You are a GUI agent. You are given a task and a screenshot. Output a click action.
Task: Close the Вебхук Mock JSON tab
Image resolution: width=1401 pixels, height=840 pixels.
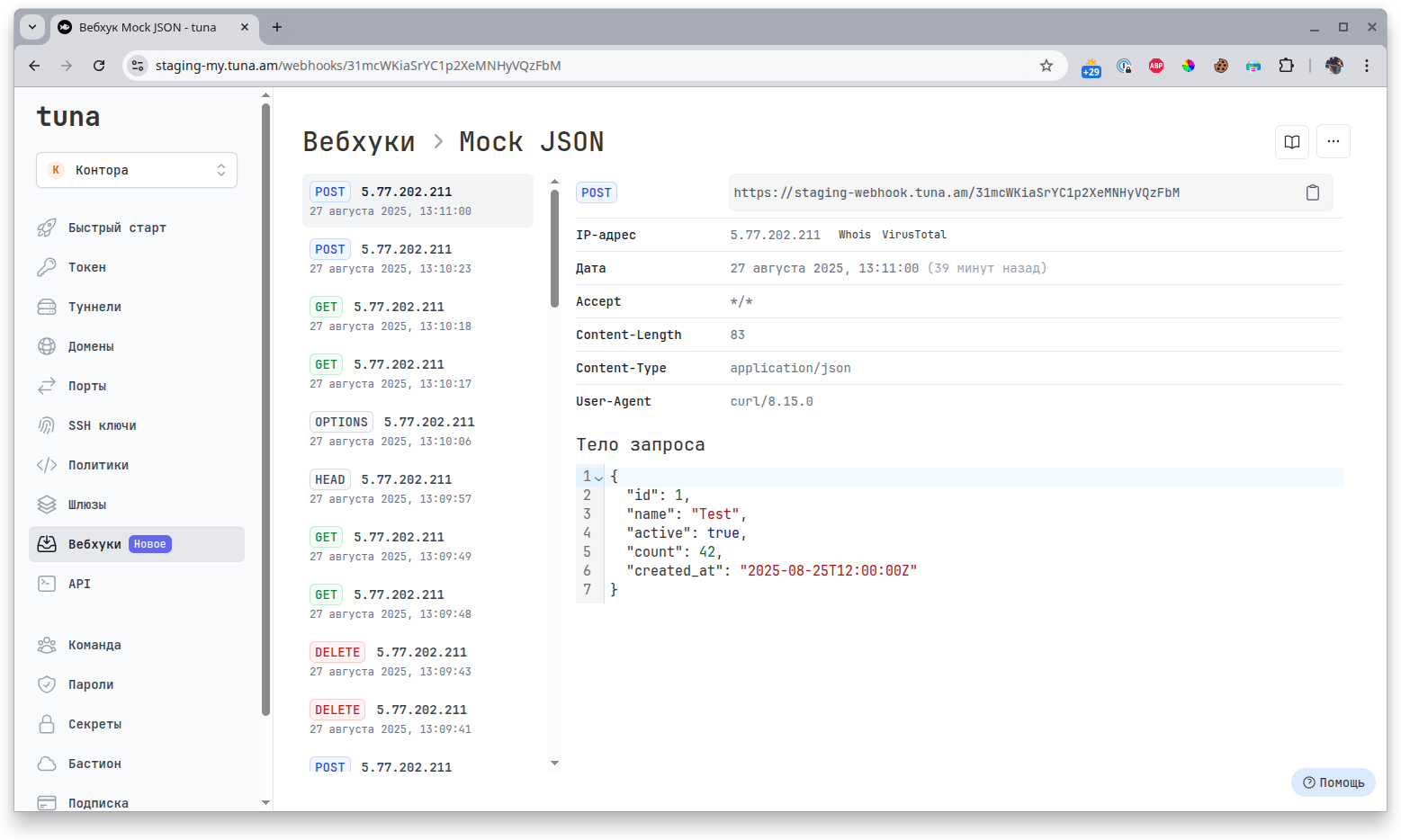tap(244, 27)
